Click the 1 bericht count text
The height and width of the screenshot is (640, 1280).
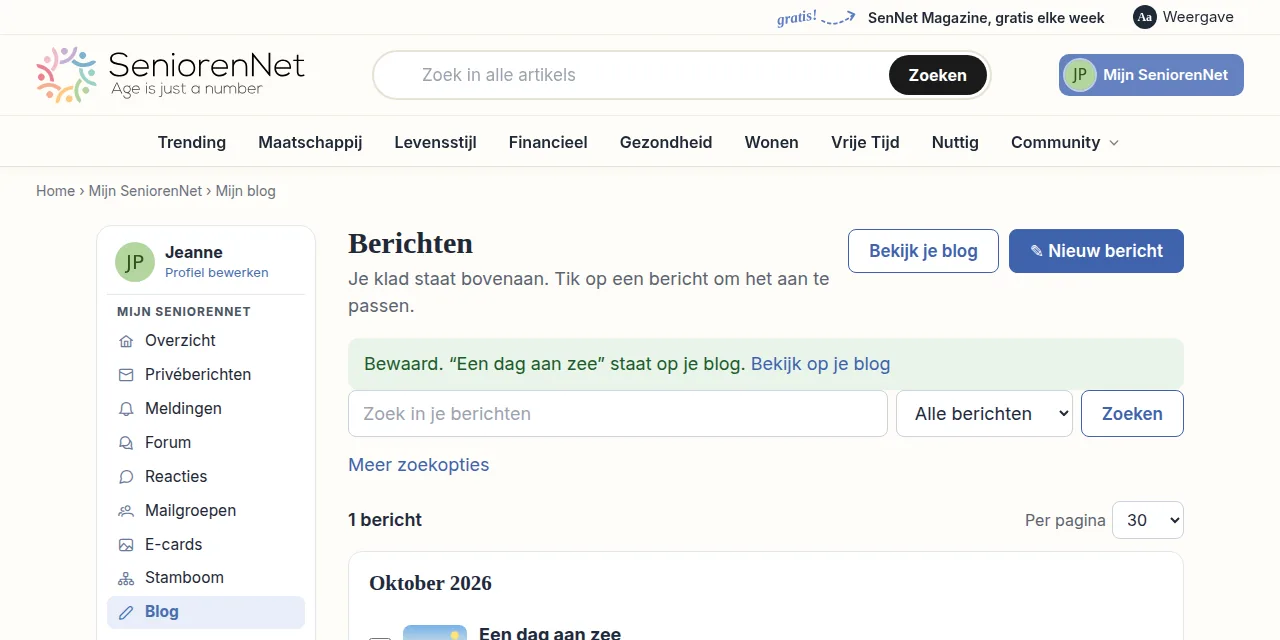click(x=385, y=520)
